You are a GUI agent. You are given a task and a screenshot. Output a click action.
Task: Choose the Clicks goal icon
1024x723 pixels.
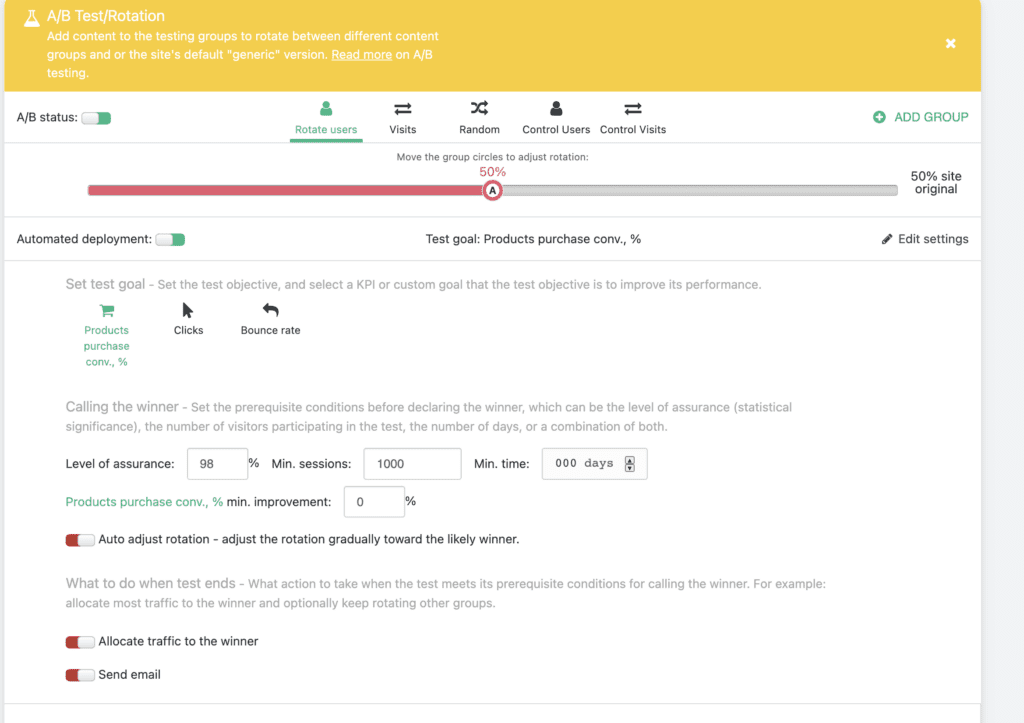188,311
